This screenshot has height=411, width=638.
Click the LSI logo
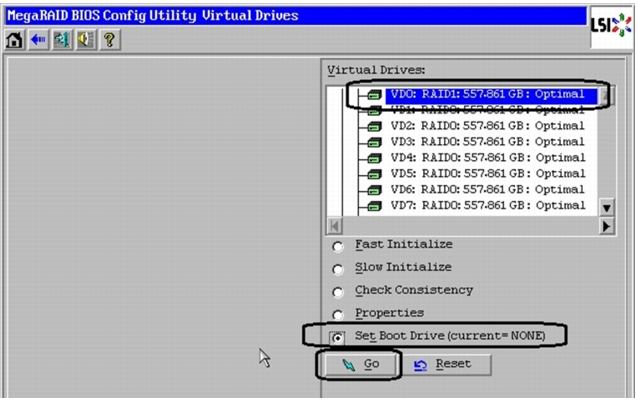[x=610, y=26]
